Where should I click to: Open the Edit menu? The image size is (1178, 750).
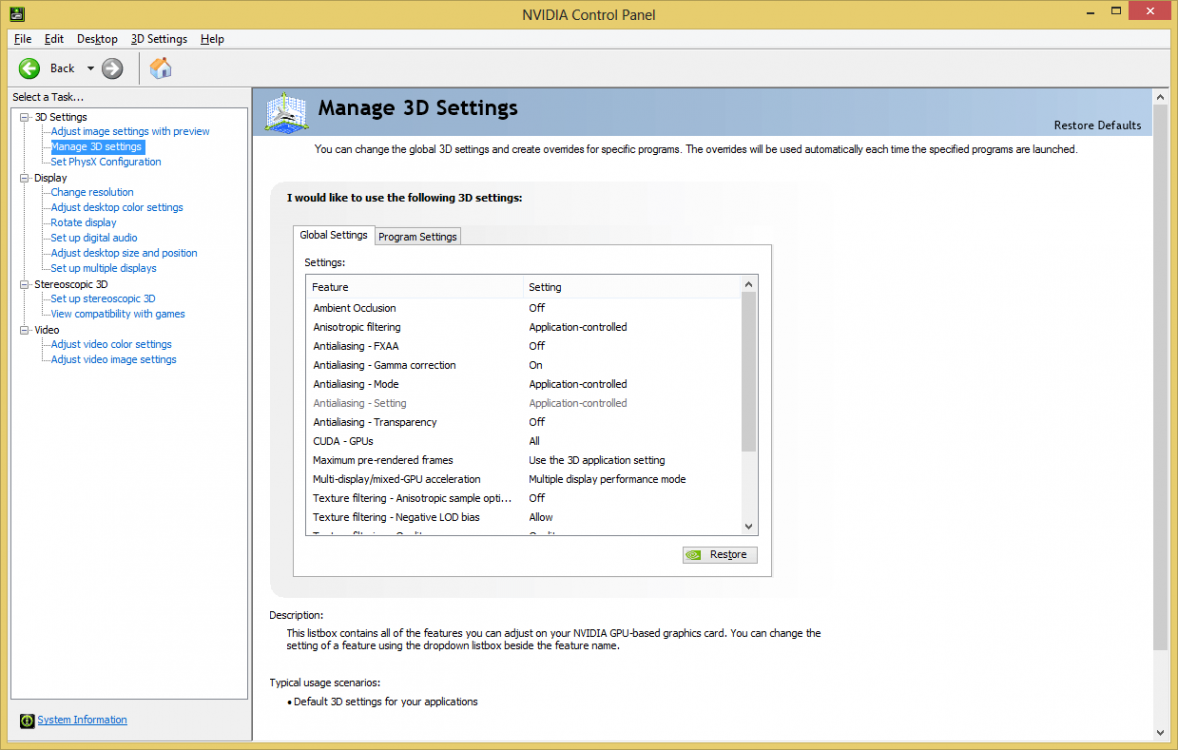point(54,39)
